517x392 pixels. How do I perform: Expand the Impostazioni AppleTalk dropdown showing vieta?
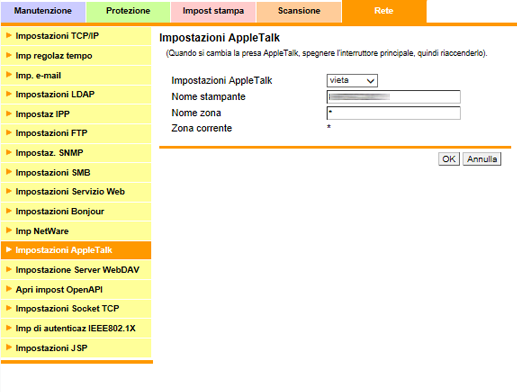coord(352,81)
